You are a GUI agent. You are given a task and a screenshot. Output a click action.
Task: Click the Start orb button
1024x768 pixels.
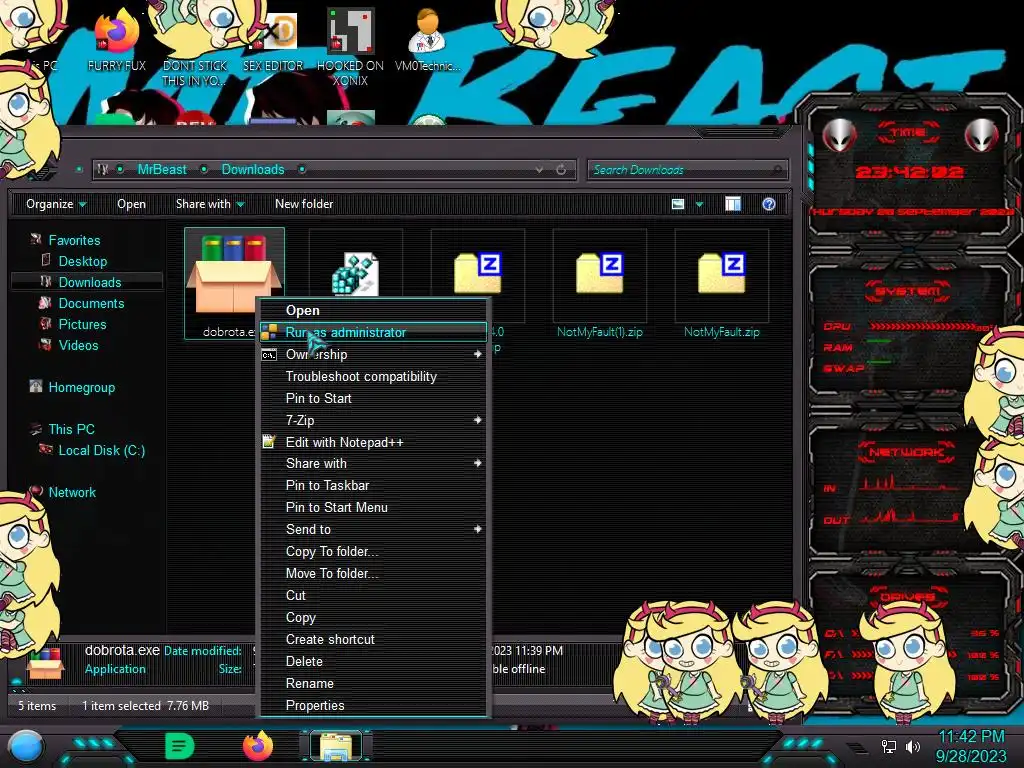26,746
